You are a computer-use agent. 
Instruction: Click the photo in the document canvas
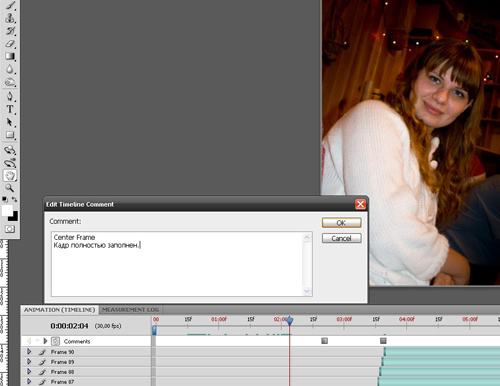[x=411, y=143]
